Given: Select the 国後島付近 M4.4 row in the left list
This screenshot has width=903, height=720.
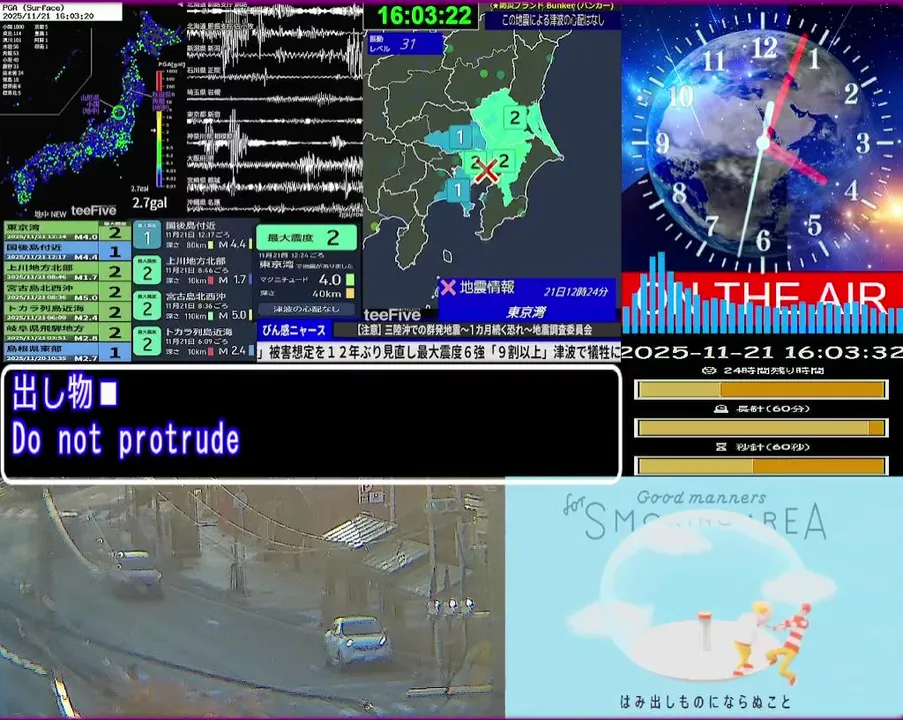Looking at the screenshot, I should pyautogui.click(x=67, y=252).
